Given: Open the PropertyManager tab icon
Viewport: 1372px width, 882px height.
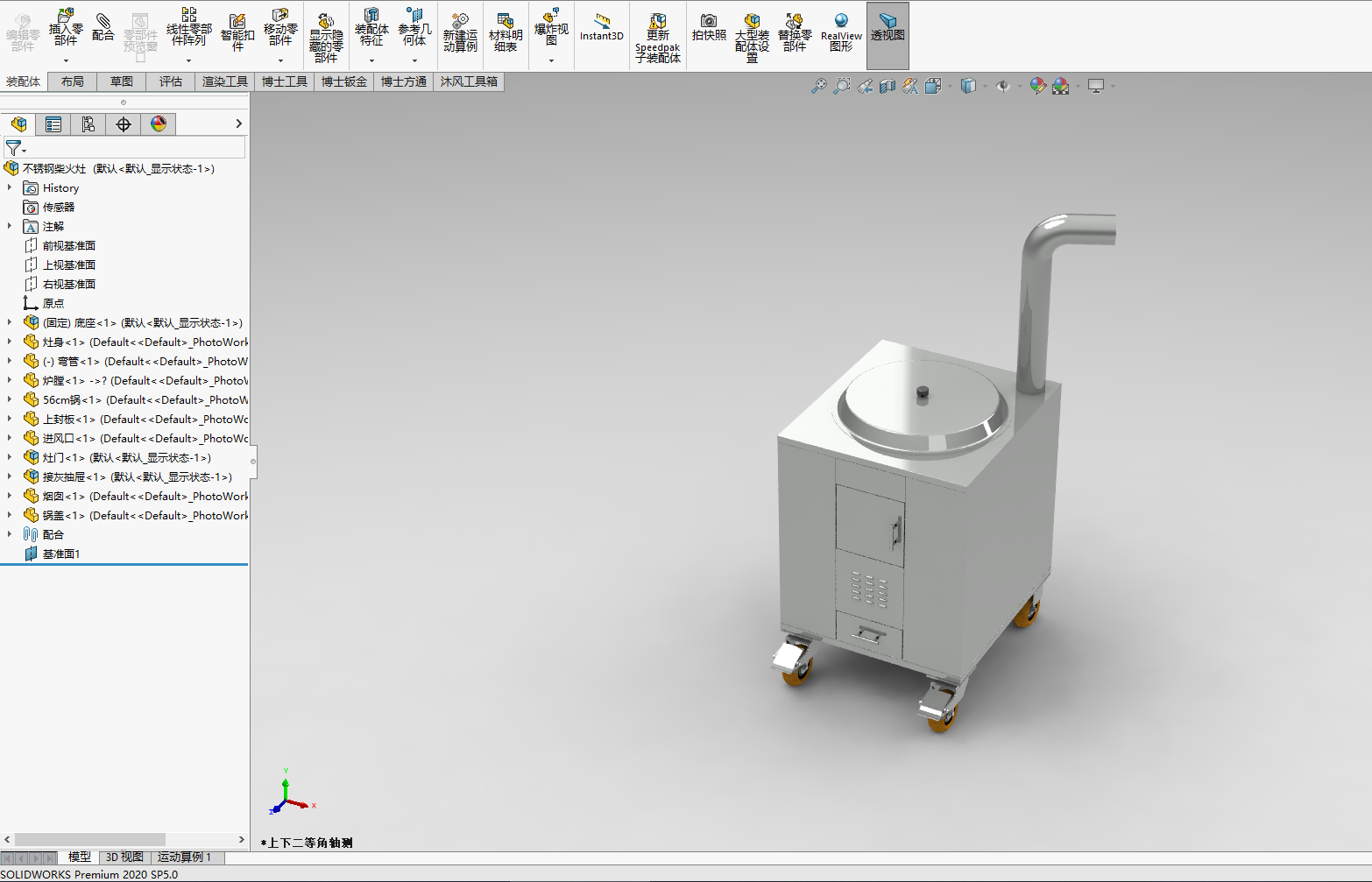Looking at the screenshot, I should click(x=53, y=124).
